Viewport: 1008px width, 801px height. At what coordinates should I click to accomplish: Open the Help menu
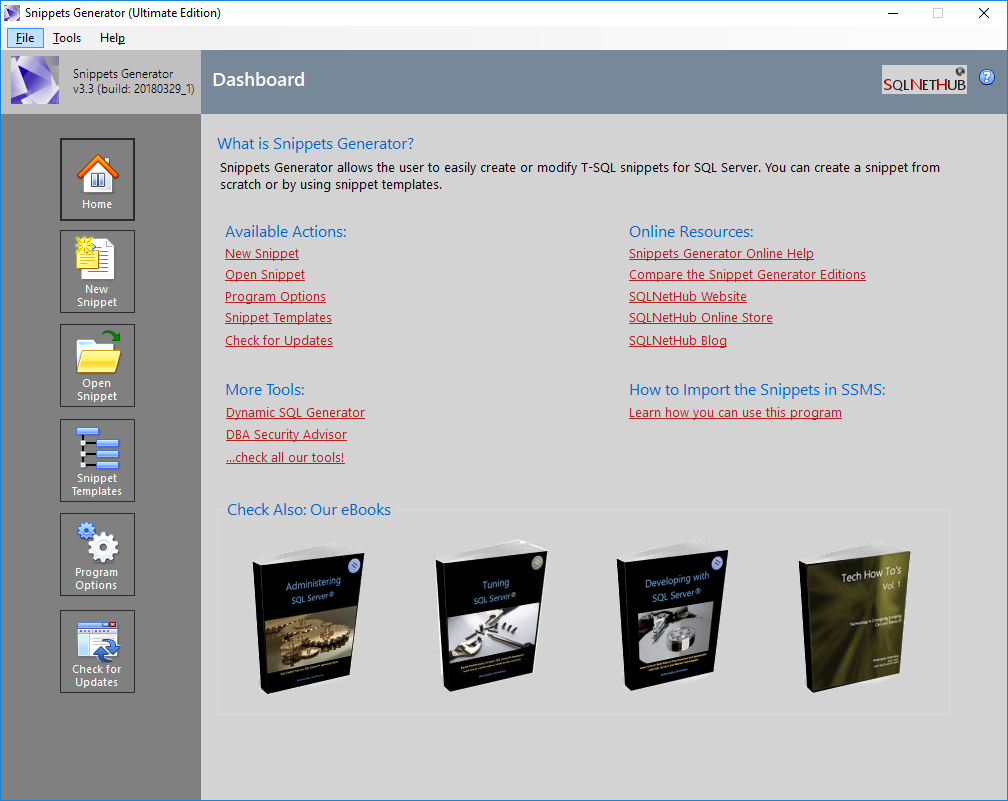tap(112, 38)
